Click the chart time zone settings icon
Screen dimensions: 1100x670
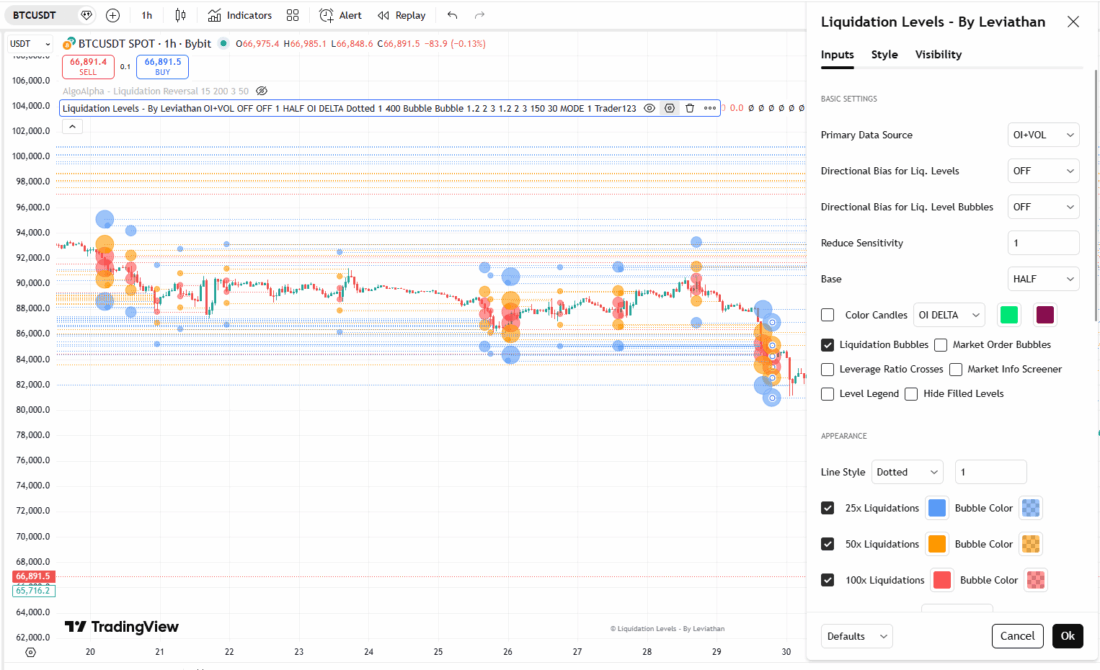click(x=30, y=652)
